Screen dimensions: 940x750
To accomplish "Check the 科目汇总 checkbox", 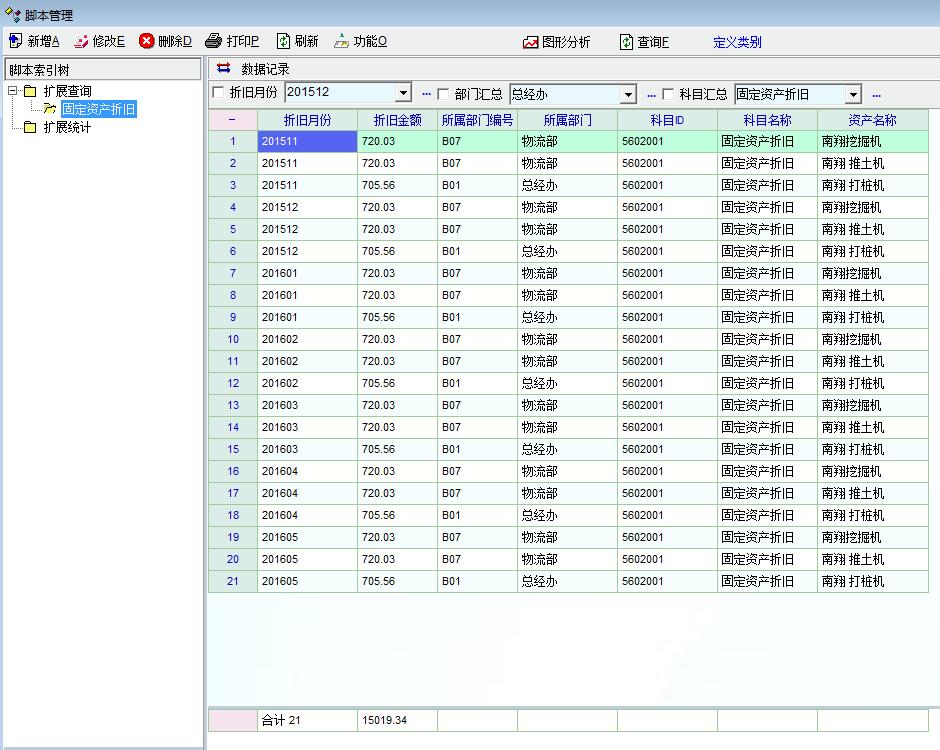I will 668,95.
